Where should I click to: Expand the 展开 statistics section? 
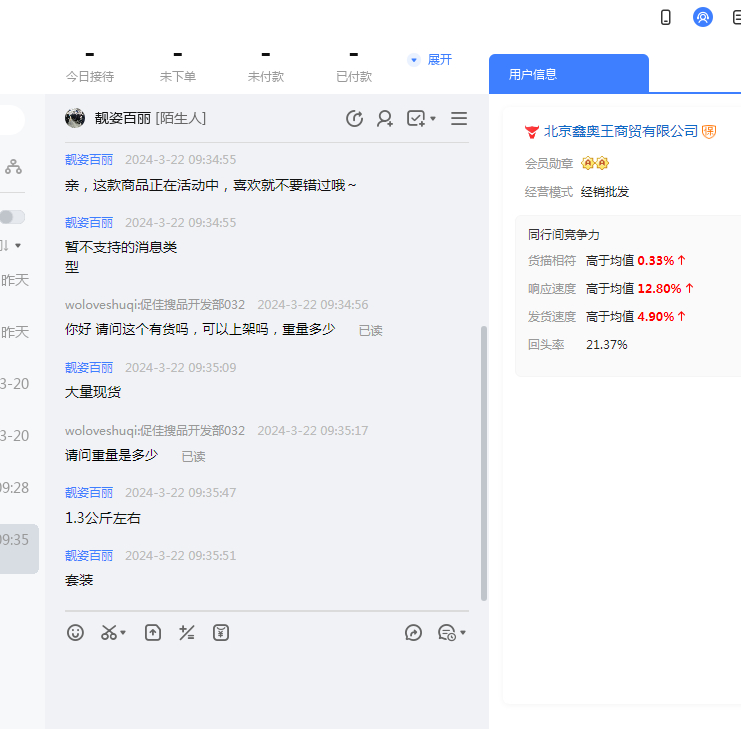[x=431, y=60]
